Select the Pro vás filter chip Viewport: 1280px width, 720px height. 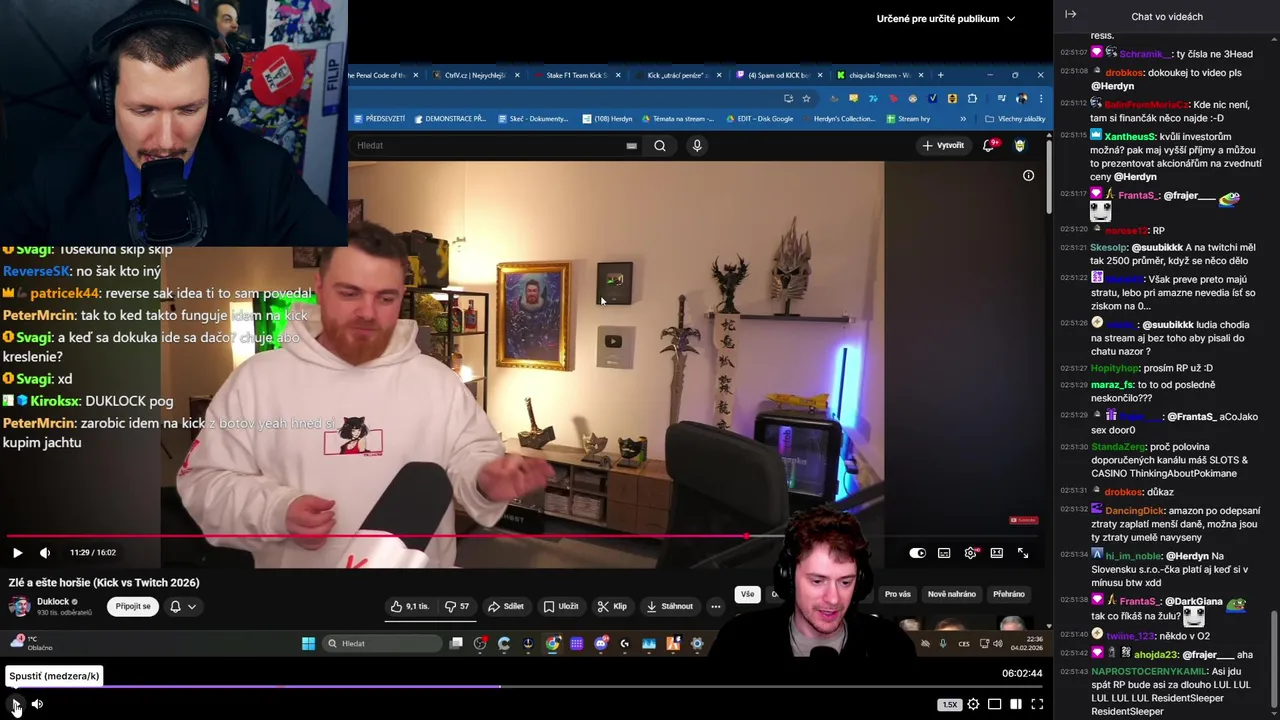coord(898,594)
